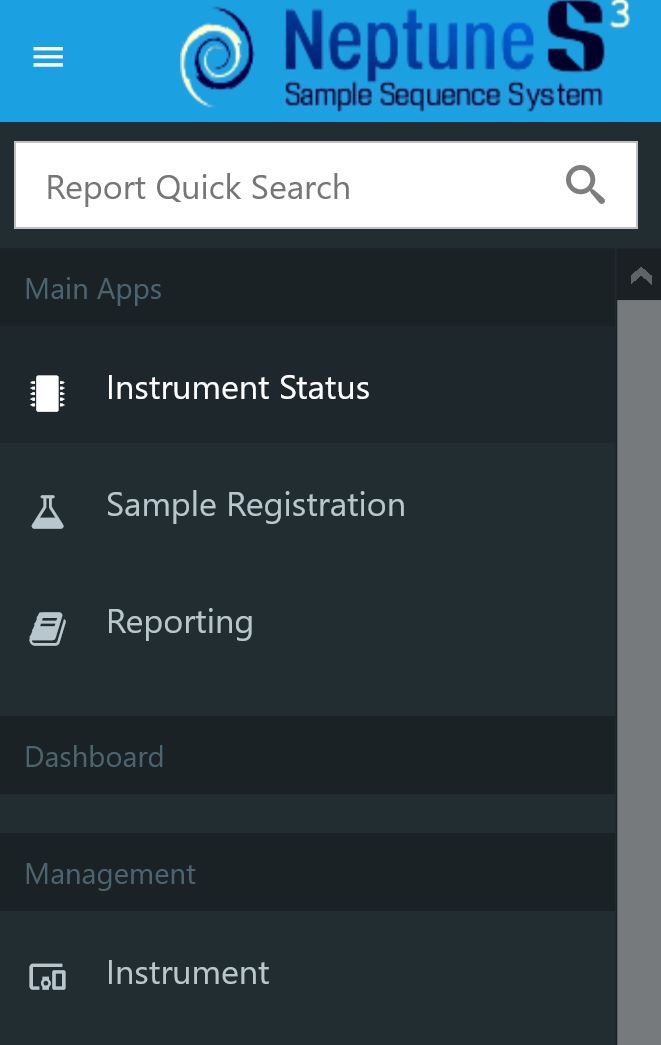Click the Management Instrument devices icon
Viewport: 661px width, 1045px height.
(47, 977)
